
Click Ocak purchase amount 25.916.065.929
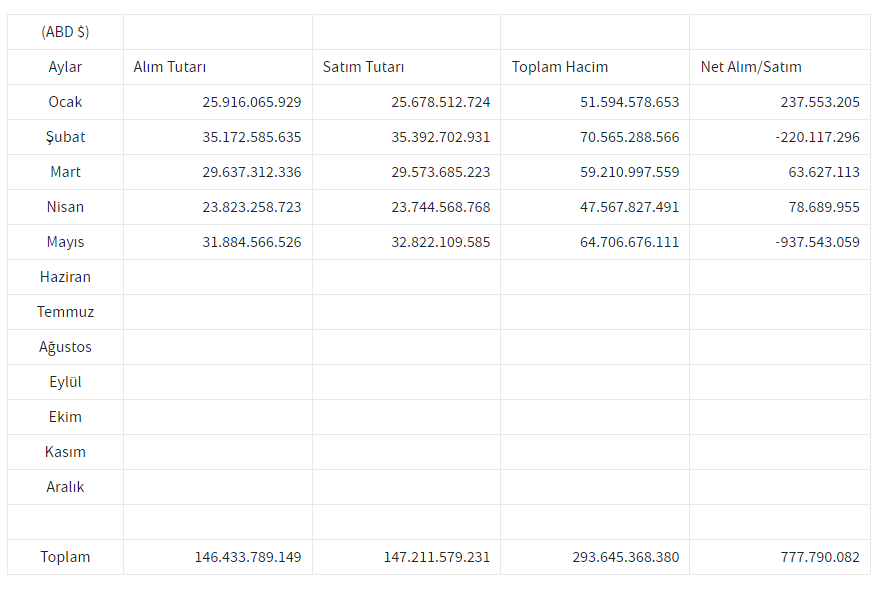pyautogui.click(x=251, y=102)
